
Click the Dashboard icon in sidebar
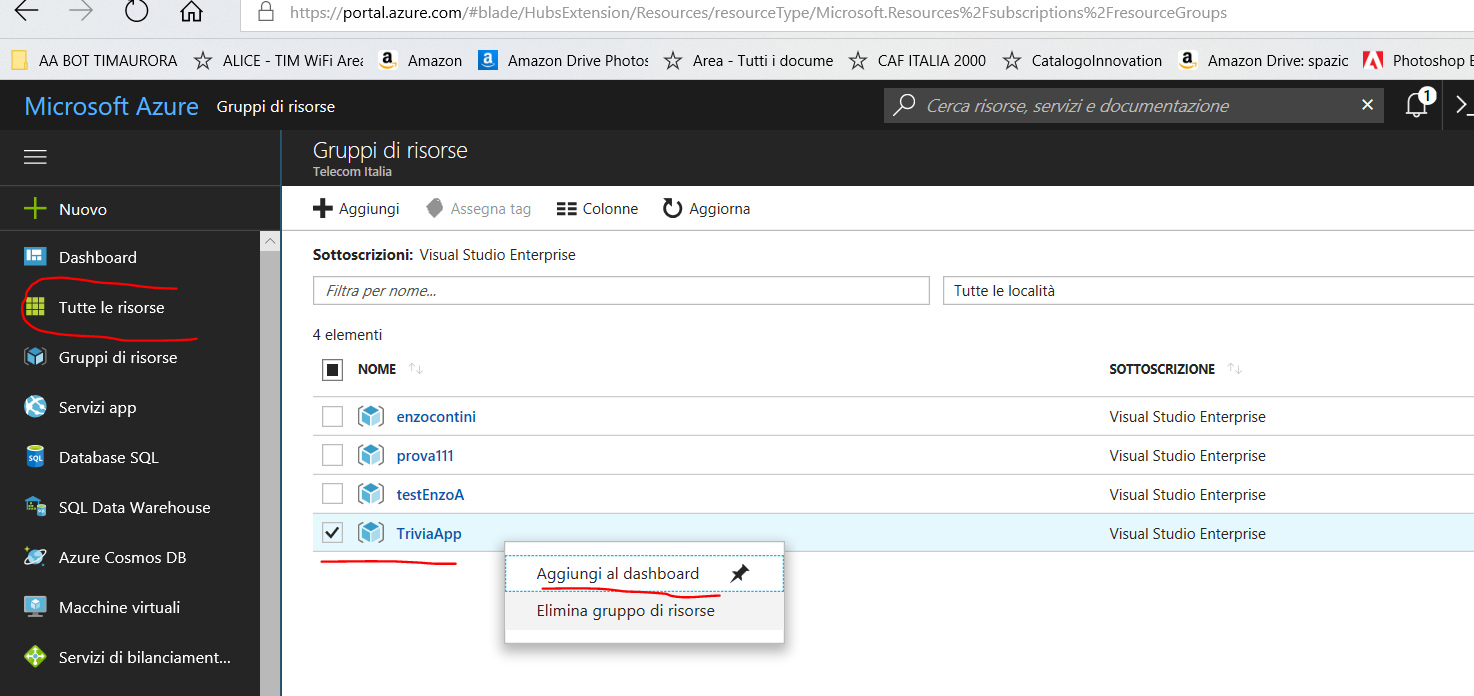(x=35, y=257)
